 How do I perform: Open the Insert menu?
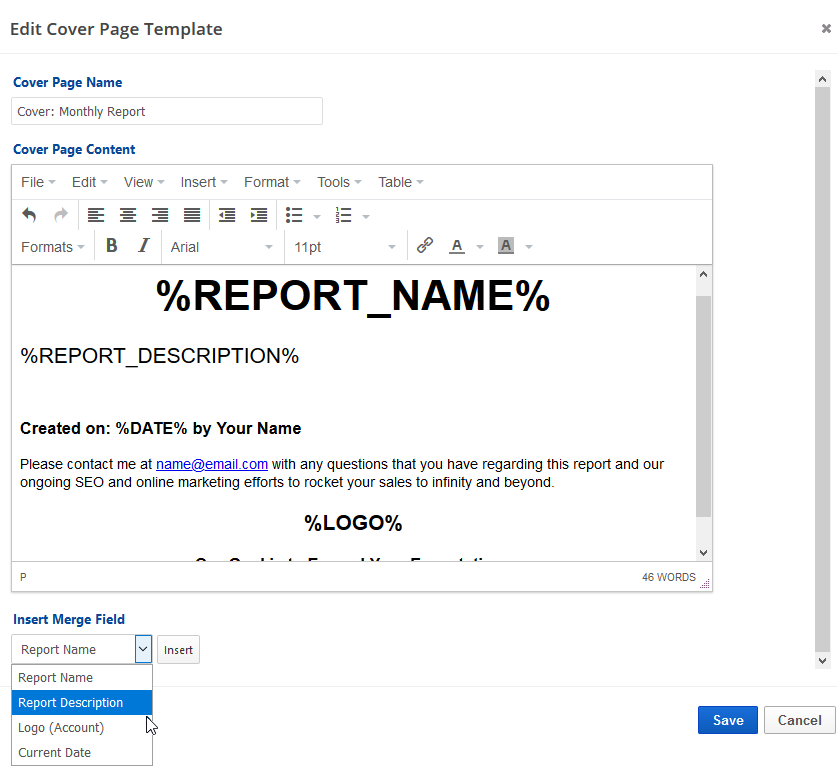click(x=204, y=182)
